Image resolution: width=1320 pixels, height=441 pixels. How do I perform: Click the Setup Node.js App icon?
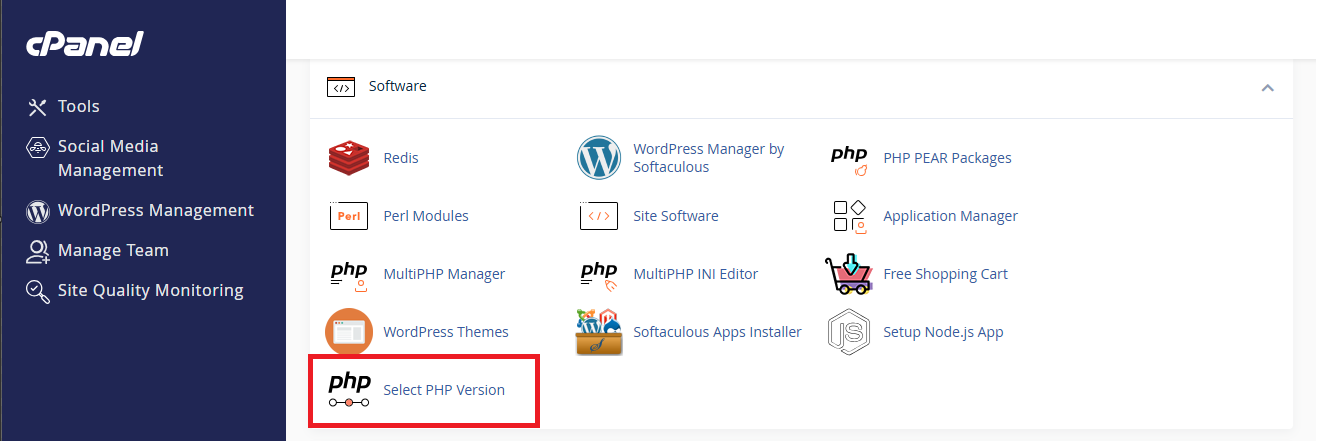tap(849, 332)
